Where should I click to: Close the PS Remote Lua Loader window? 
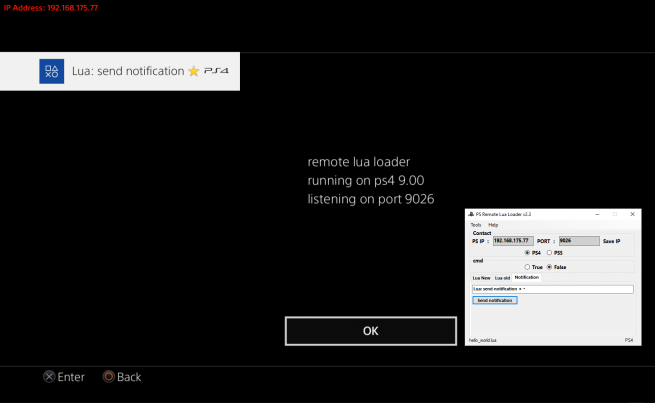pos(632,214)
